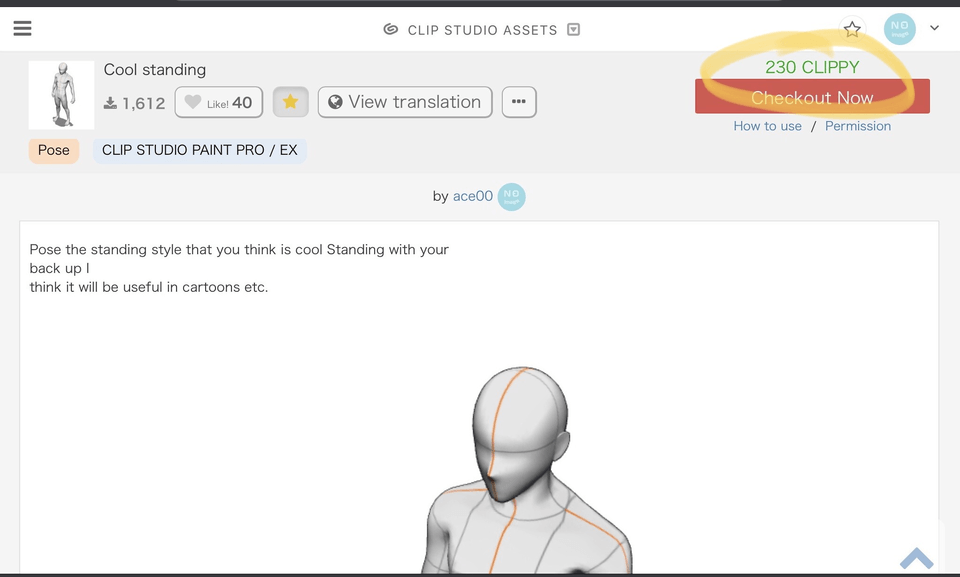
Task: Select CLIP STUDIO PAINT PRO / EX tag
Action: (200, 151)
